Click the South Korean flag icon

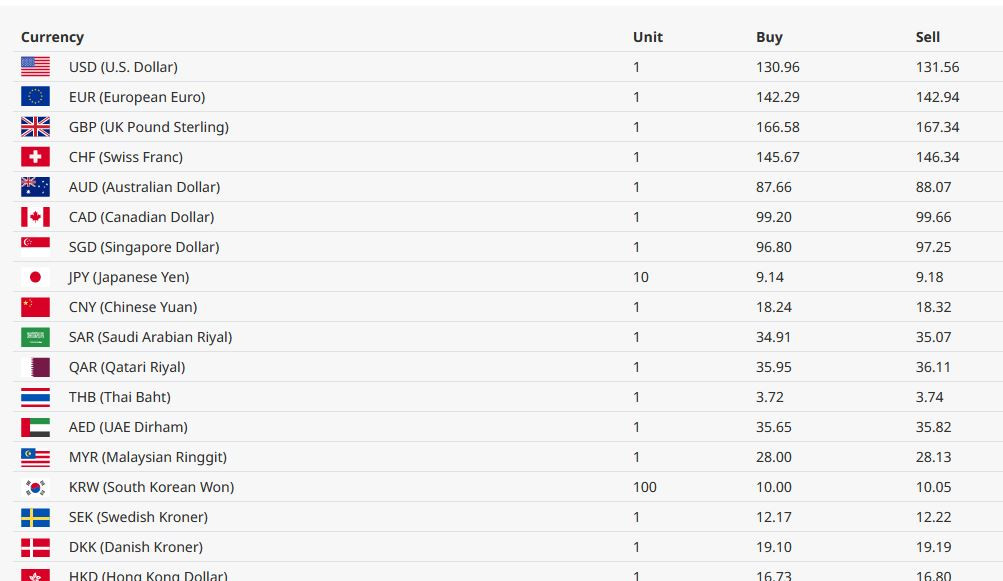click(35, 488)
